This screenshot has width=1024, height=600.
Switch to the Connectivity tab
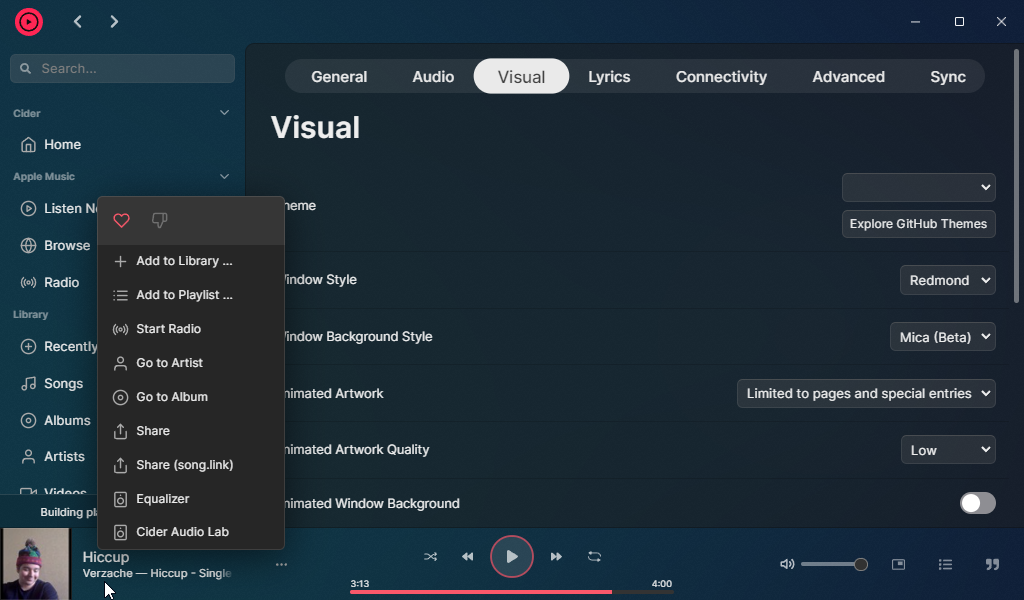coord(720,76)
